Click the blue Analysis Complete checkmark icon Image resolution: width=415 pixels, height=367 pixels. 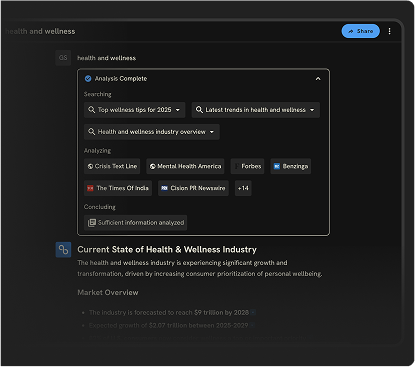[x=88, y=79]
